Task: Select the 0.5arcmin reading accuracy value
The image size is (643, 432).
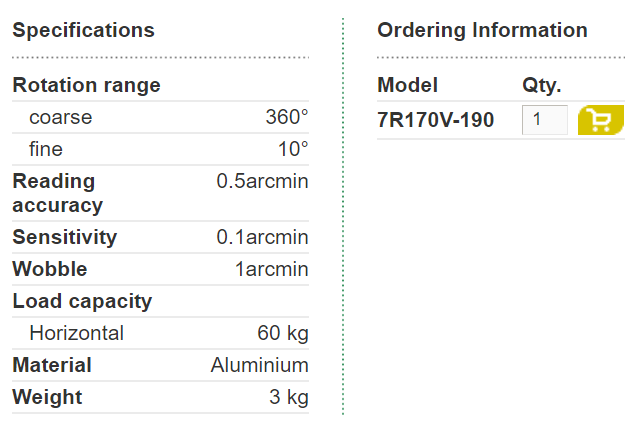Action: coord(262,181)
